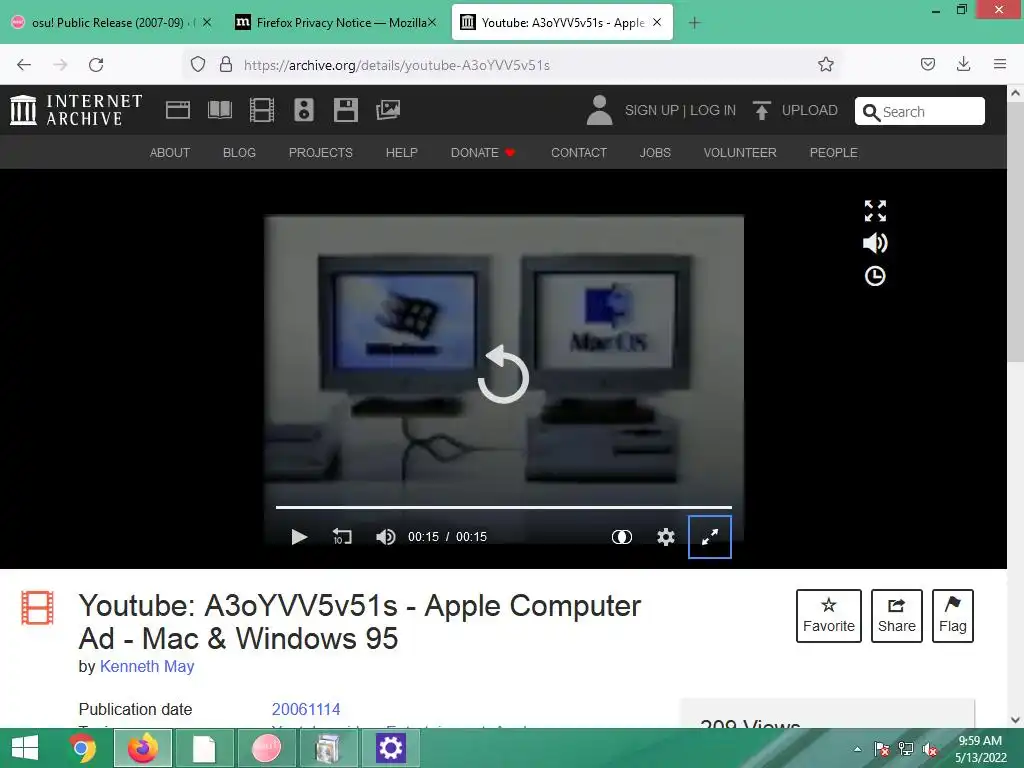Open the JOBS menu item
Screen dimensions: 1024x768
point(655,152)
